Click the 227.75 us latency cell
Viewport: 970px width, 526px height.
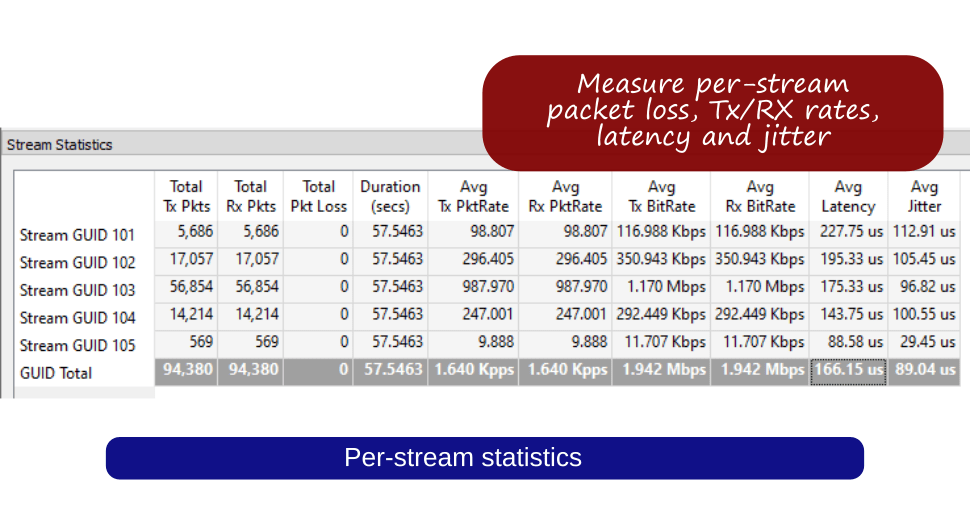[848, 233]
